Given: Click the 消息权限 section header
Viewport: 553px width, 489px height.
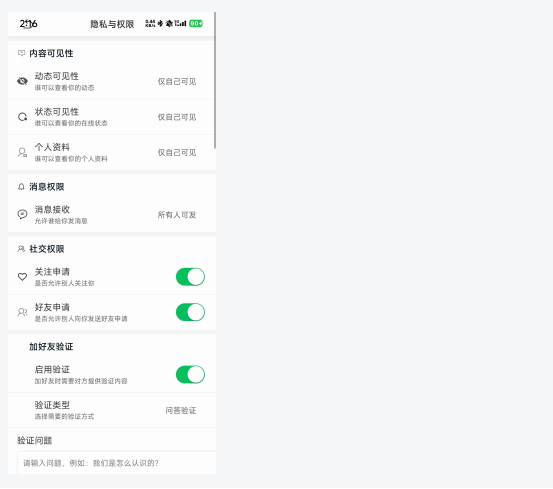Looking at the screenshot, I should (47, 187).
